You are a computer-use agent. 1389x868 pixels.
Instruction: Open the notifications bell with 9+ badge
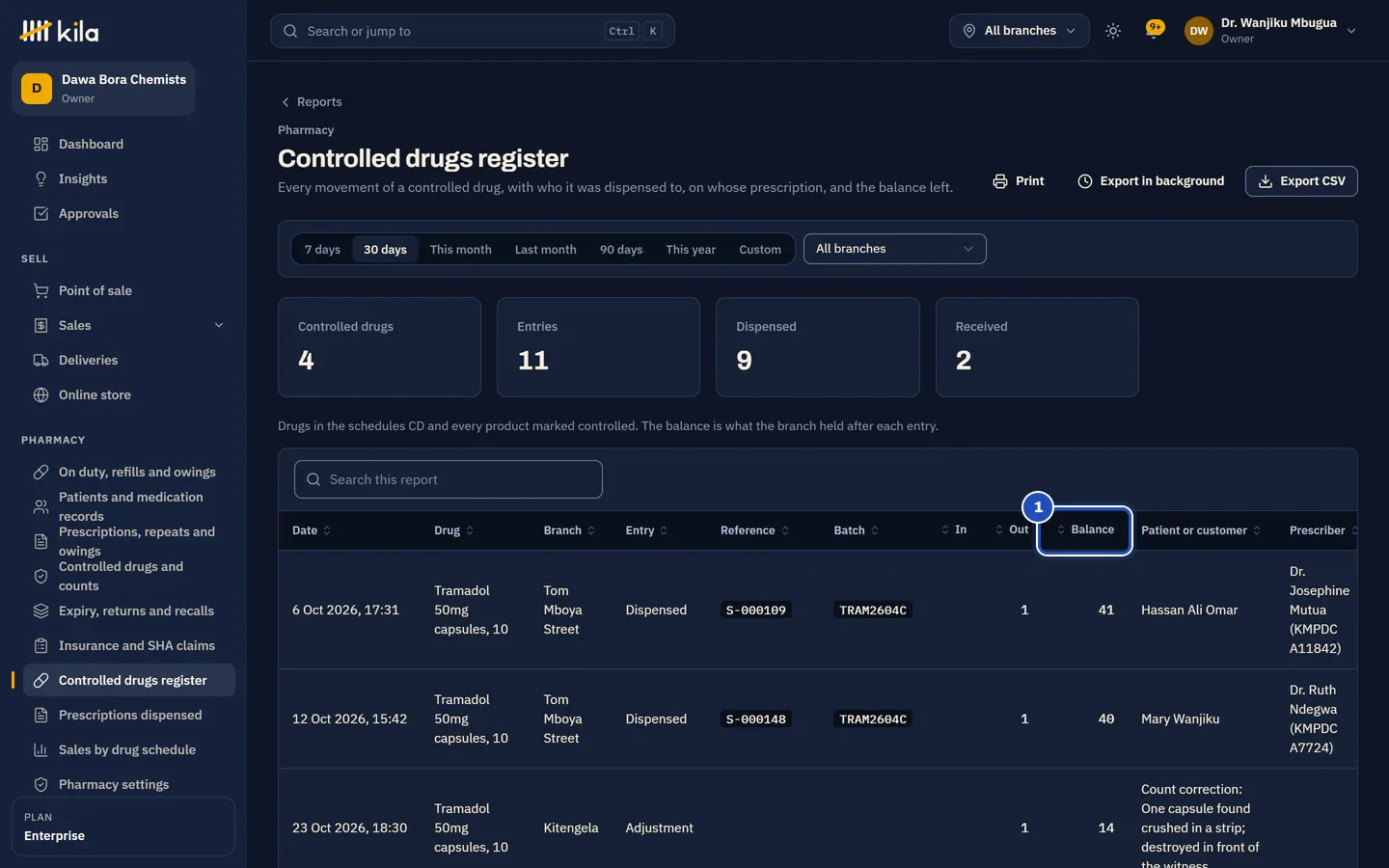[1154, 30]
